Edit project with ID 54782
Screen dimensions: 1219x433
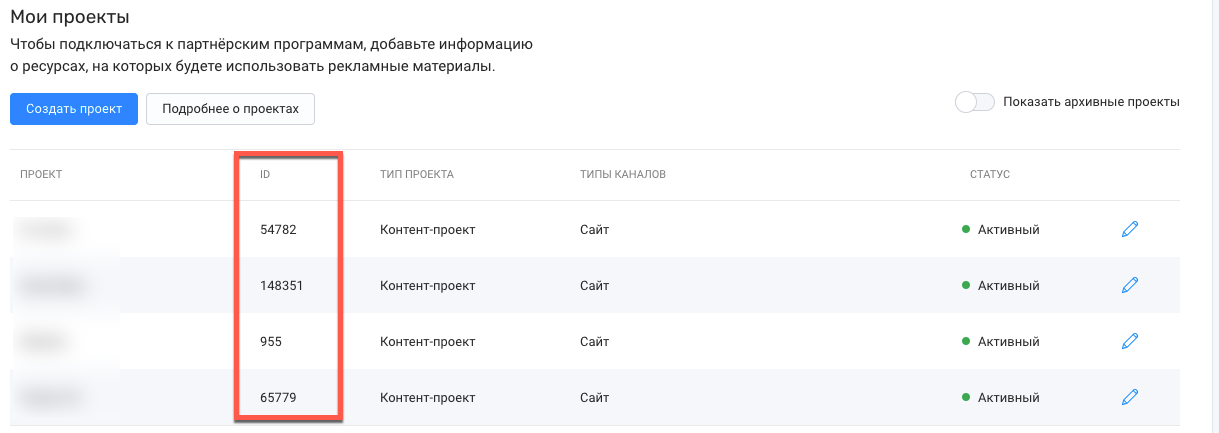(1130, 229)
